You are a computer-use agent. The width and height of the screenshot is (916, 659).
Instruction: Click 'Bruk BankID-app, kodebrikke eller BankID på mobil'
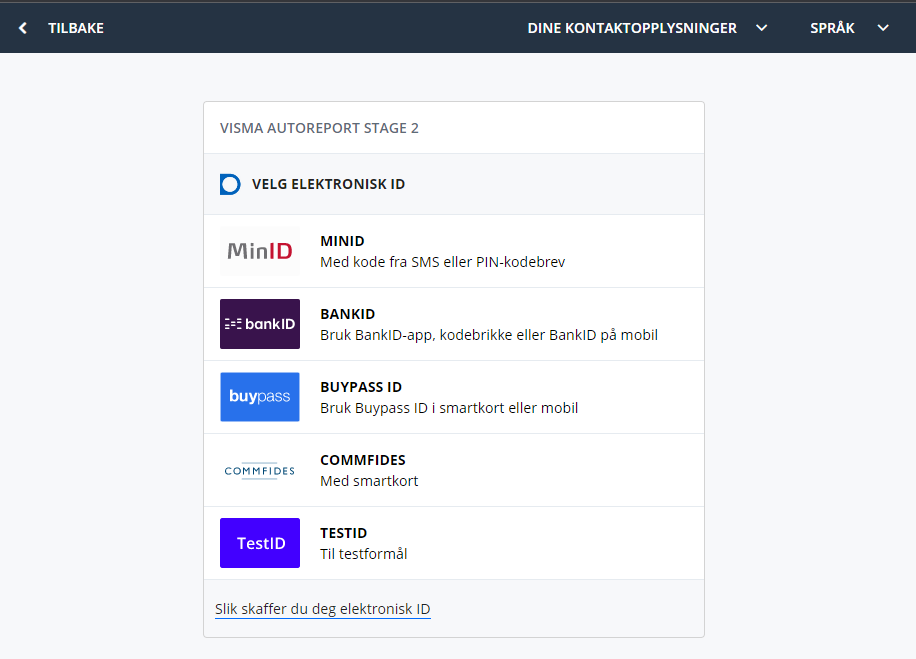[x=489, y=335]
